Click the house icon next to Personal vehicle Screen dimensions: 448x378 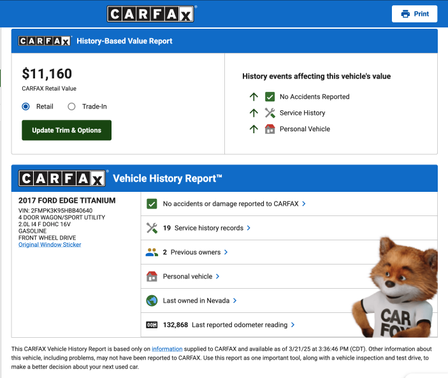click(152, 276)
